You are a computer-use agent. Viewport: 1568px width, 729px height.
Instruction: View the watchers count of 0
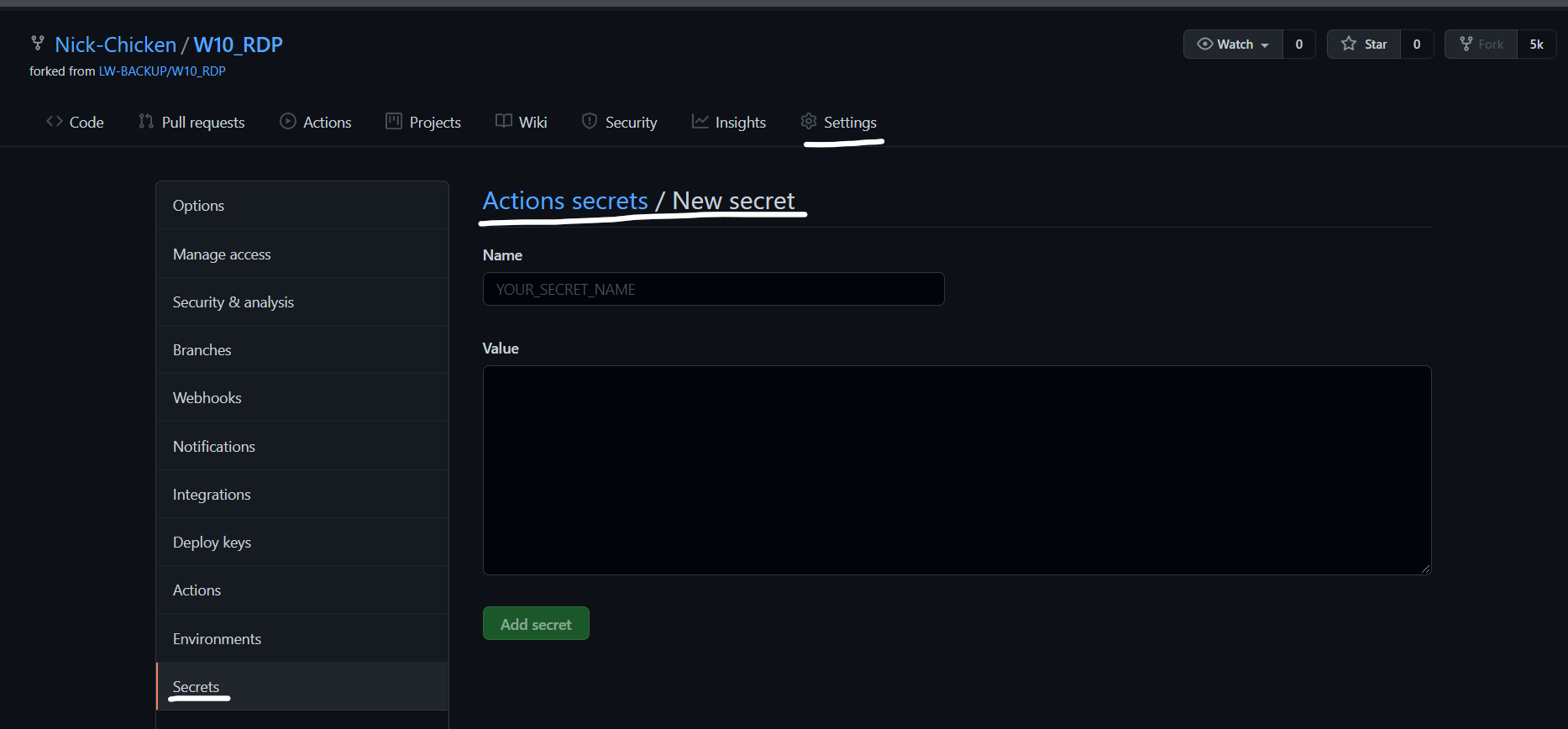1299,45
